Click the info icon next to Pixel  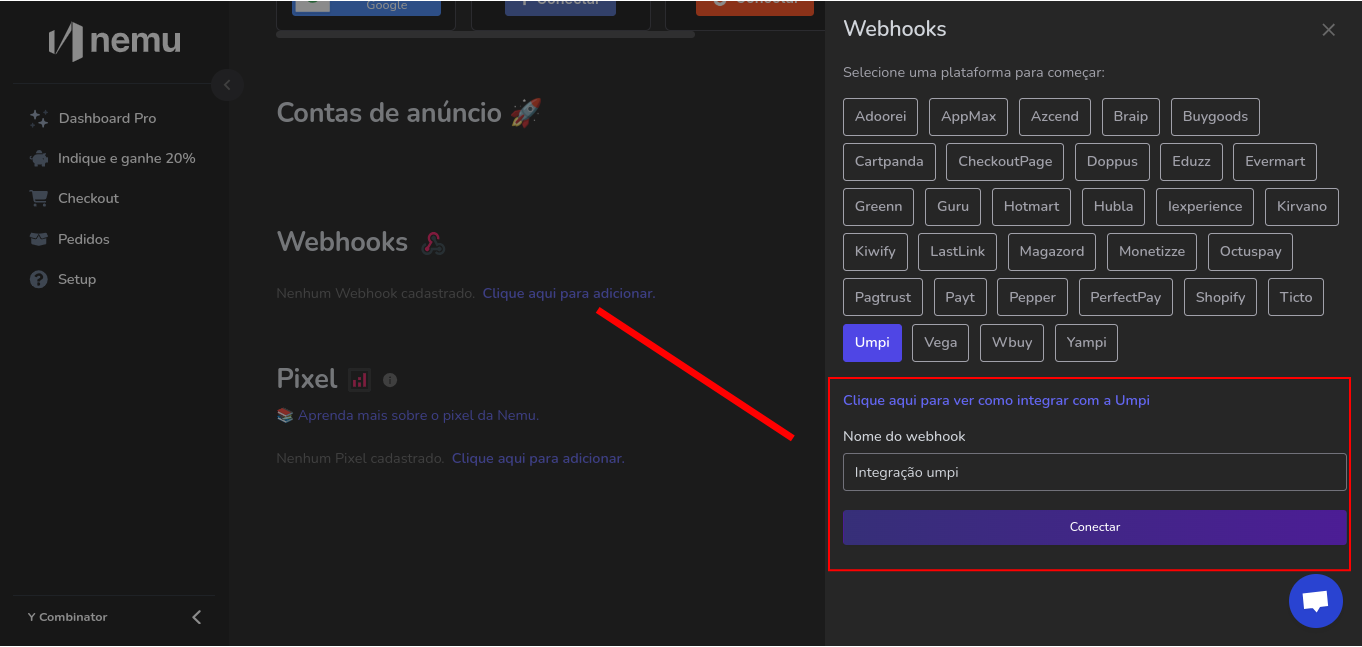pyautogui.click(x=390, y=380)
